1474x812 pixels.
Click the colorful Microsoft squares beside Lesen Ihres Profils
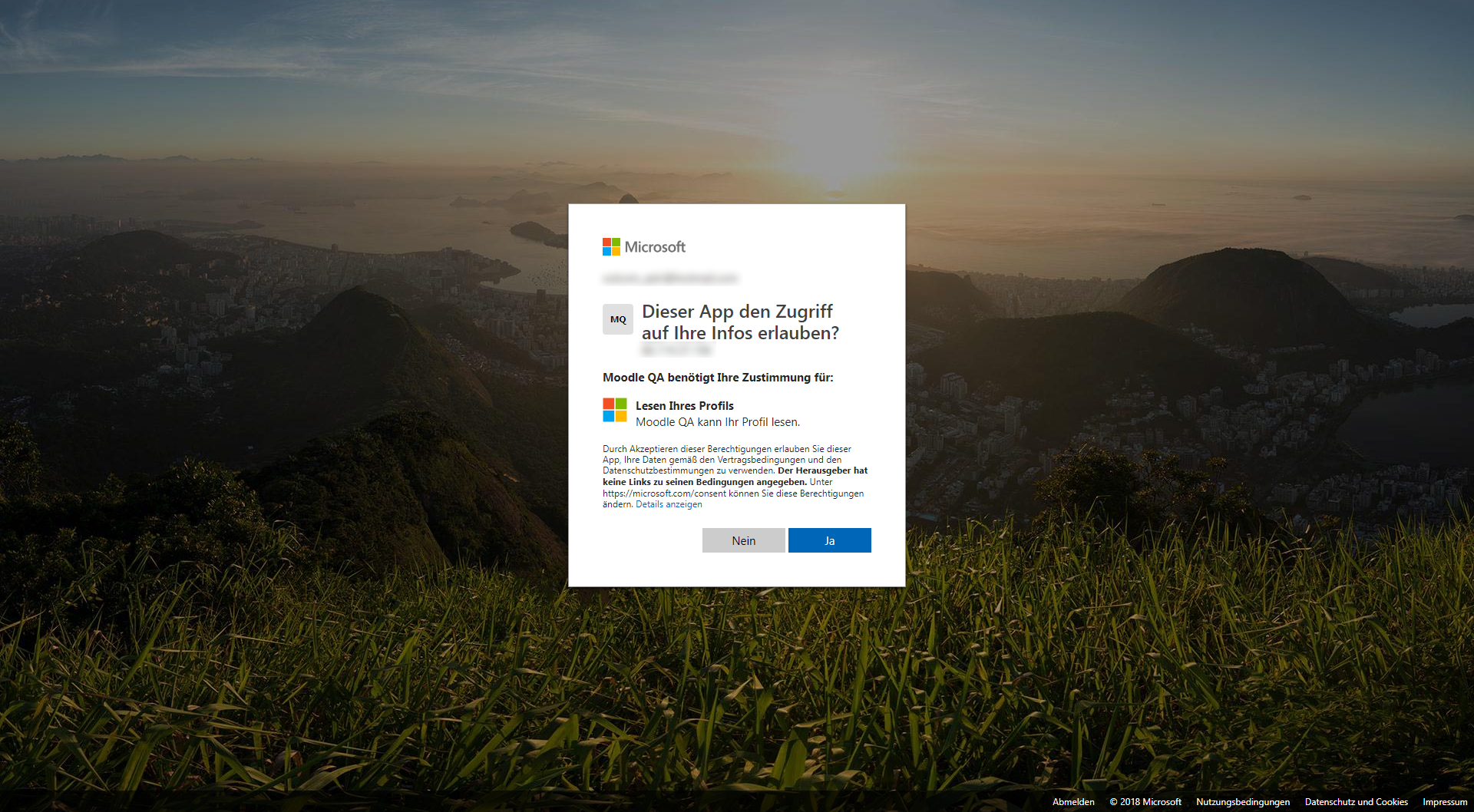(x=615, y=410)
